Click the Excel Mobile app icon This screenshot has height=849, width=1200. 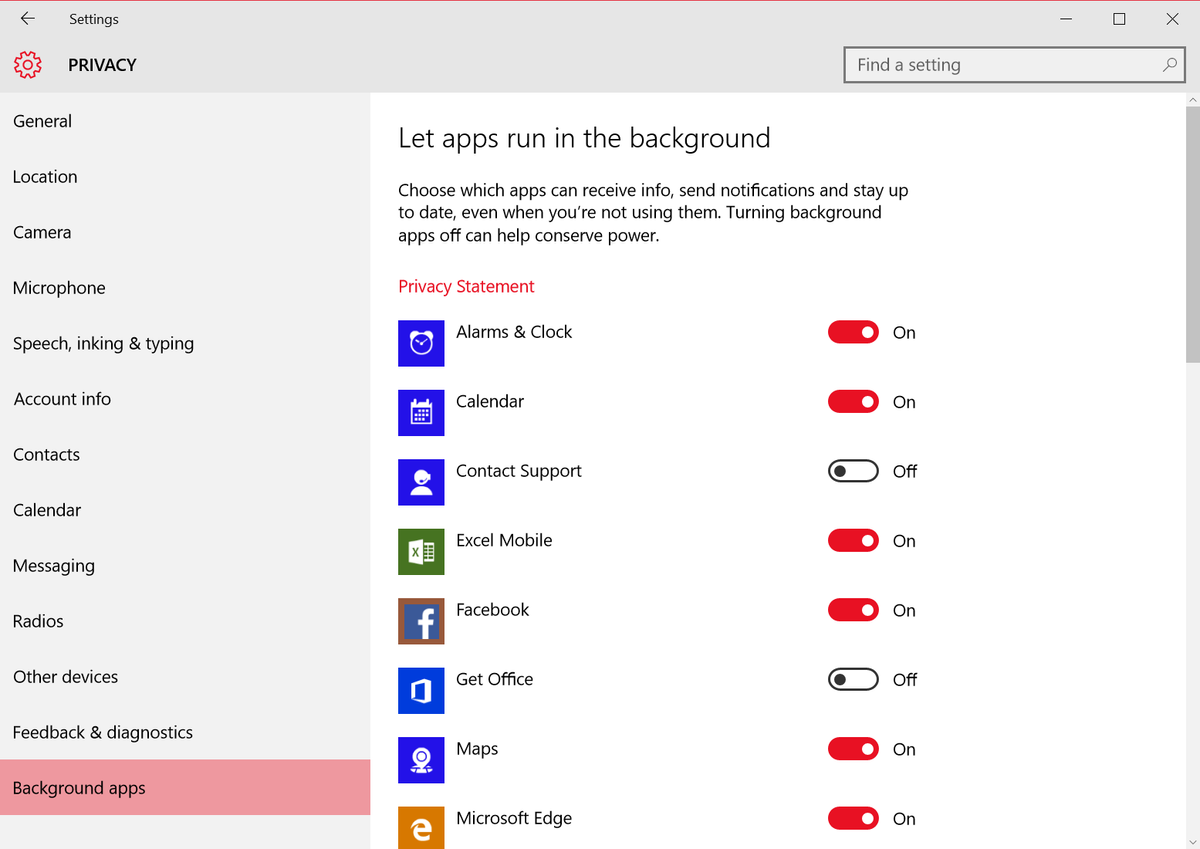click(x=421, y=551)
